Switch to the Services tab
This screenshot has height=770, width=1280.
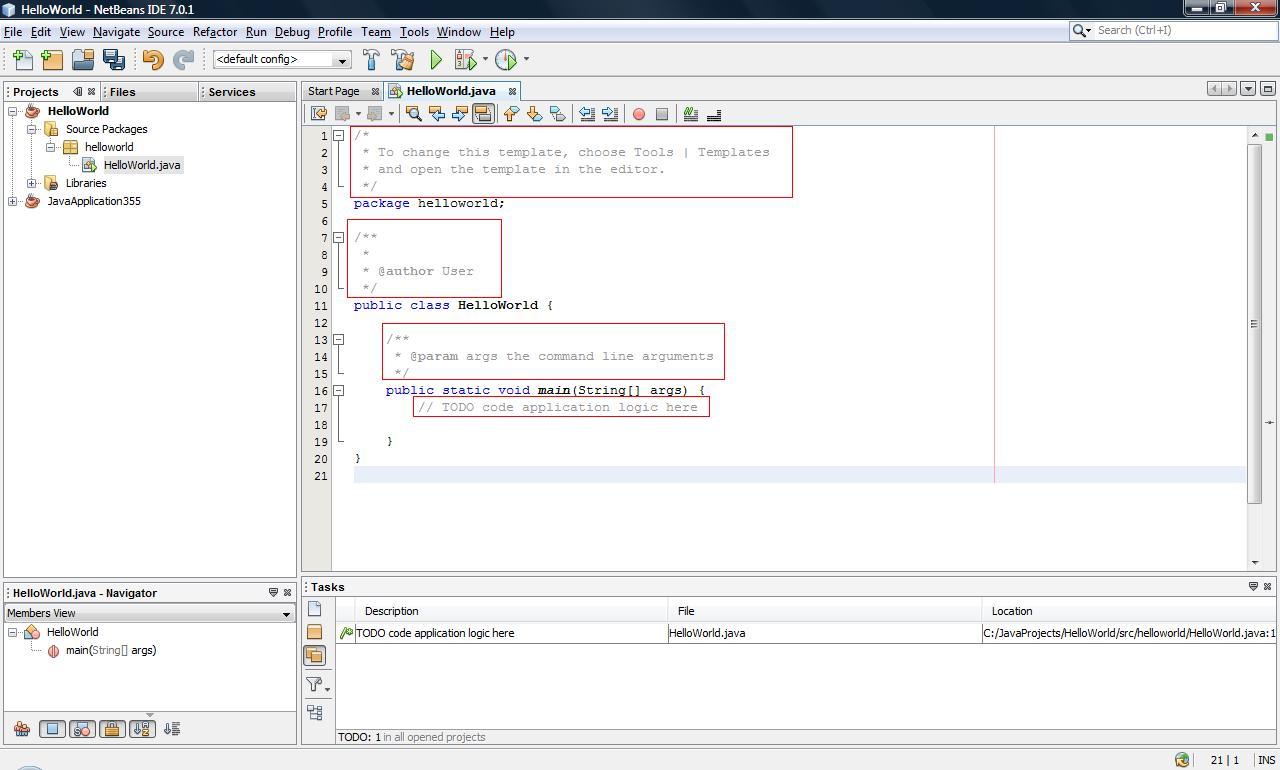click(232, 92)
